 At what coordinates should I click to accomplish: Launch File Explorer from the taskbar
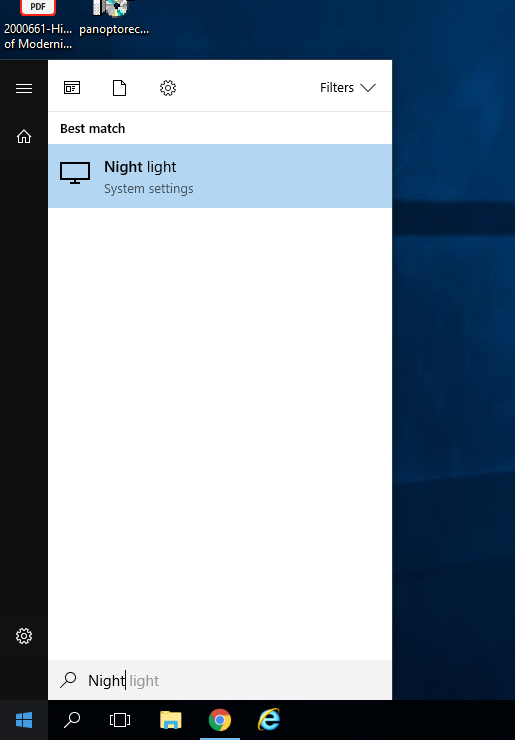(x=170, y=720)
